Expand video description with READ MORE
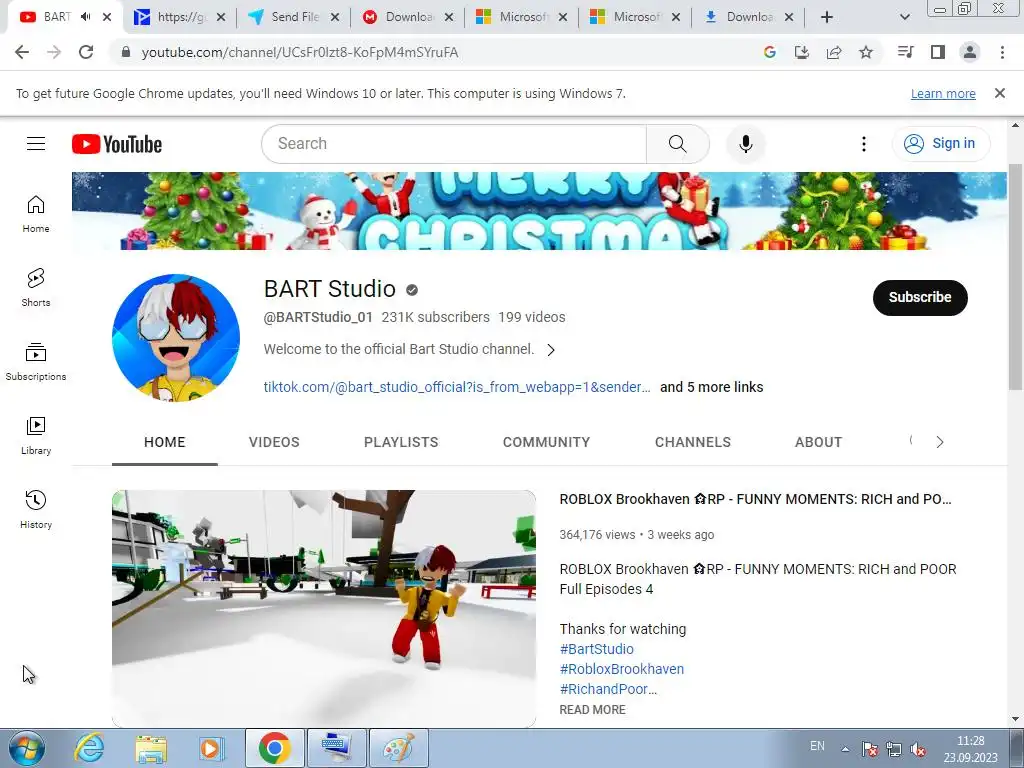 point(592,709)
